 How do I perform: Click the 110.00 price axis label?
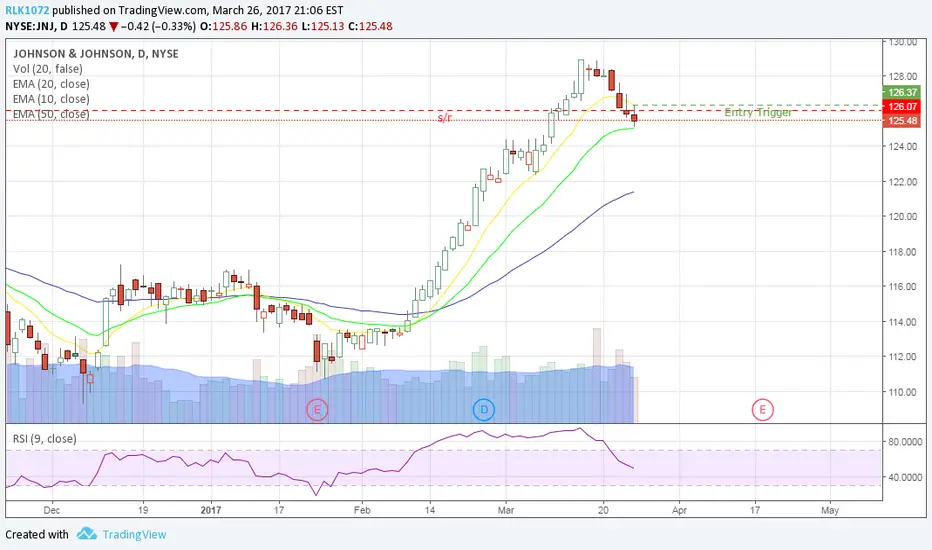click(x=903, y=392)
